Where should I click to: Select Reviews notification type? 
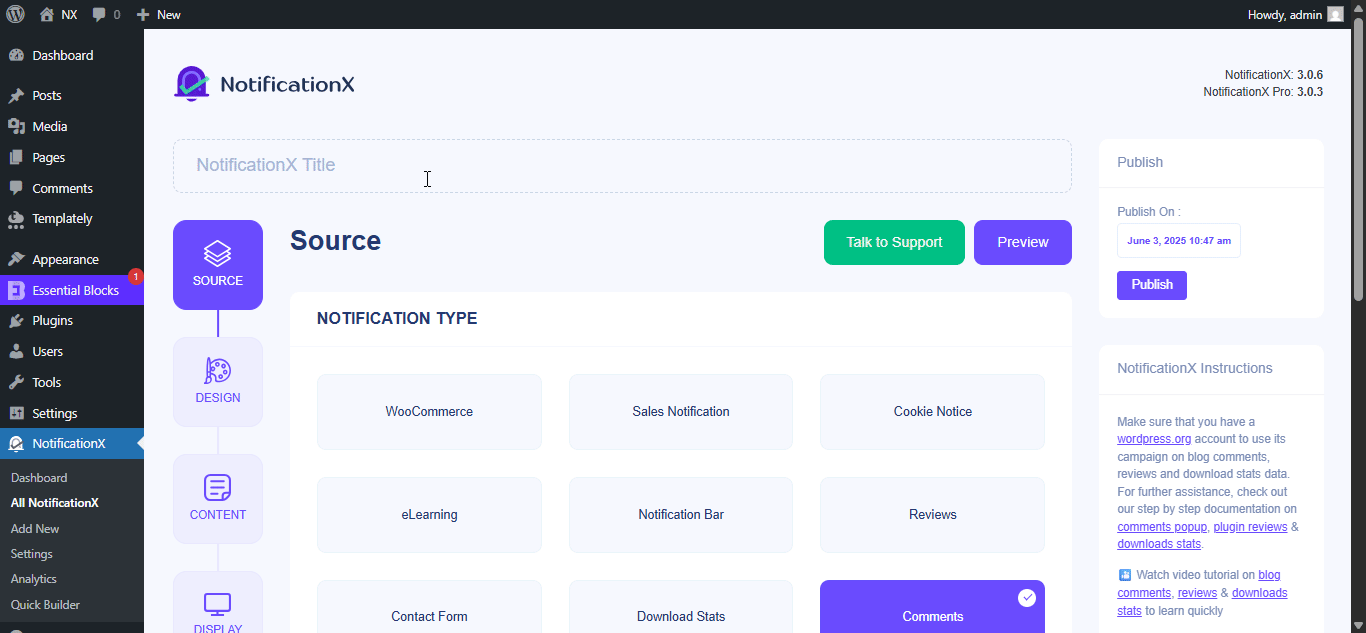(x=933, y=515)
